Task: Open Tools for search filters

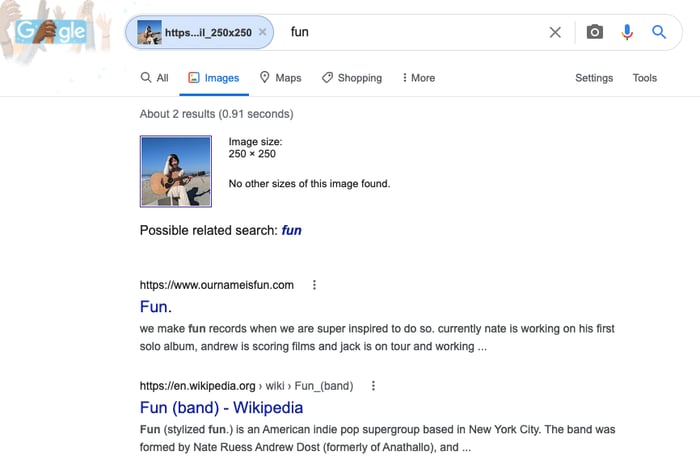Action: coord(645,78)
